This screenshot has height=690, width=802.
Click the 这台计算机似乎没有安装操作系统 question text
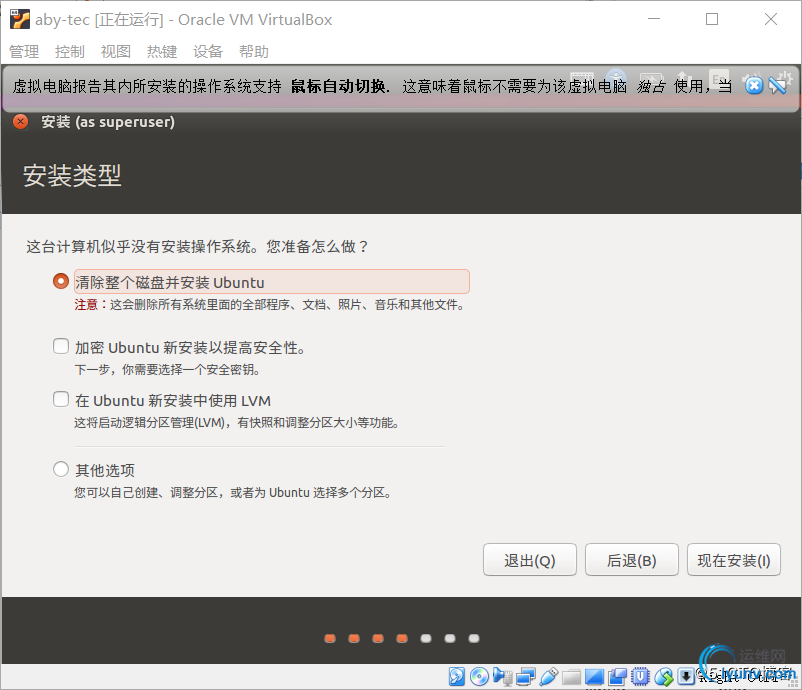pos(197,247)
